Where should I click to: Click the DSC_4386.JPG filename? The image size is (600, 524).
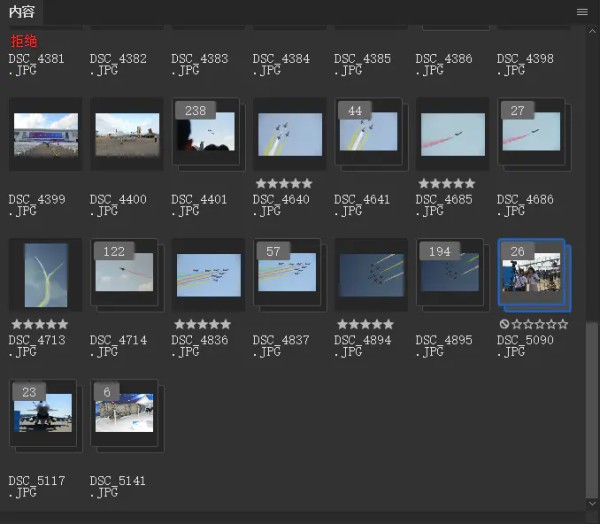coord(444,64)
